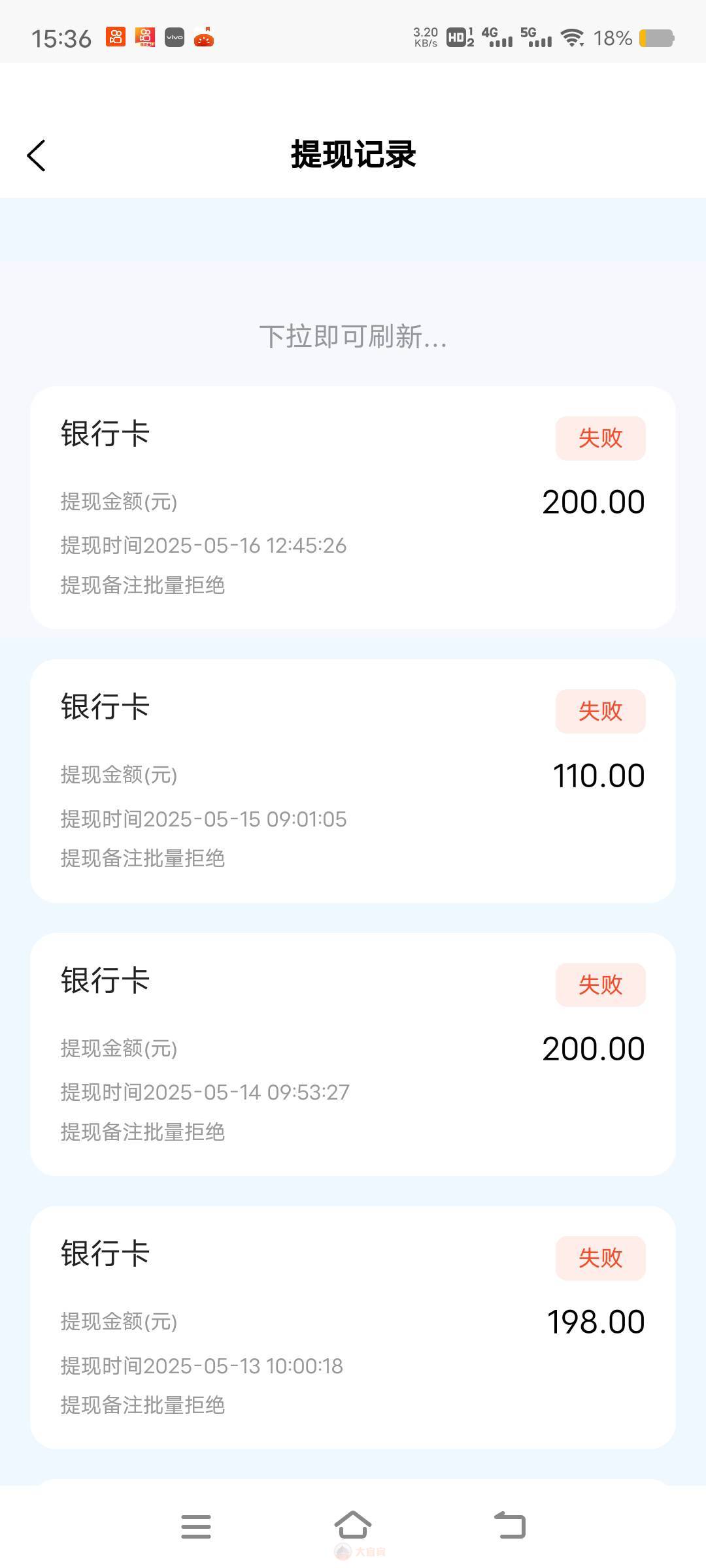Viewport: 706px width, 1568px height.
Task: Tap the HD2 network status icon
Action: (x=460, y=38)
